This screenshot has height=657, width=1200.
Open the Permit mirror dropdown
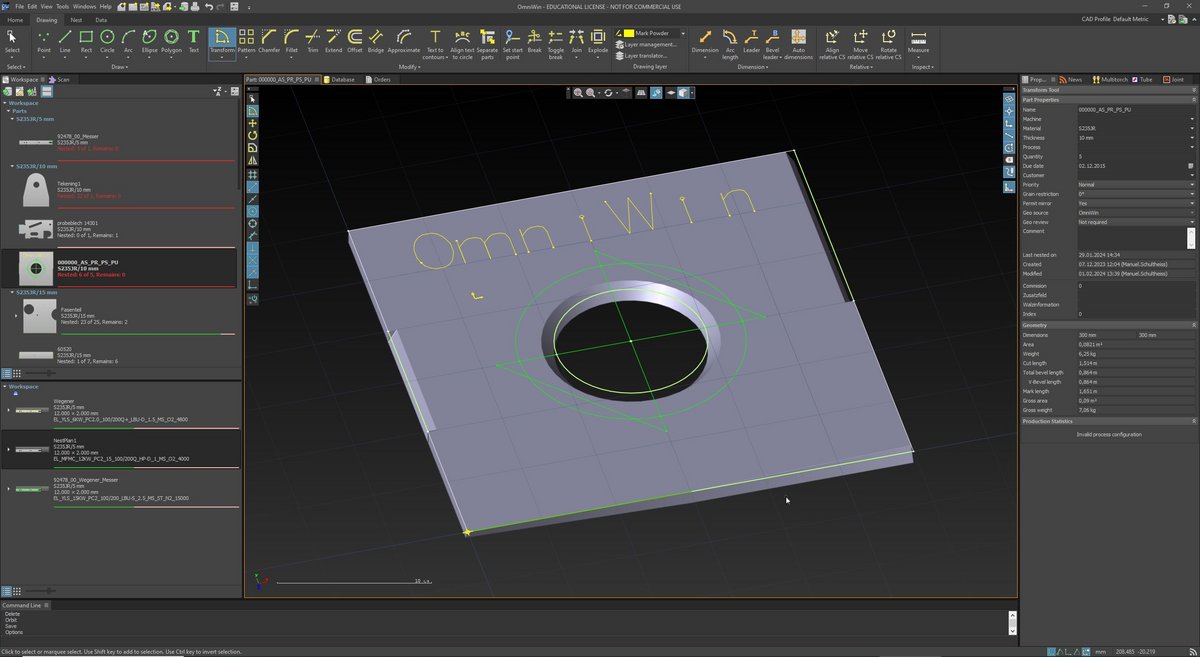1191,203
